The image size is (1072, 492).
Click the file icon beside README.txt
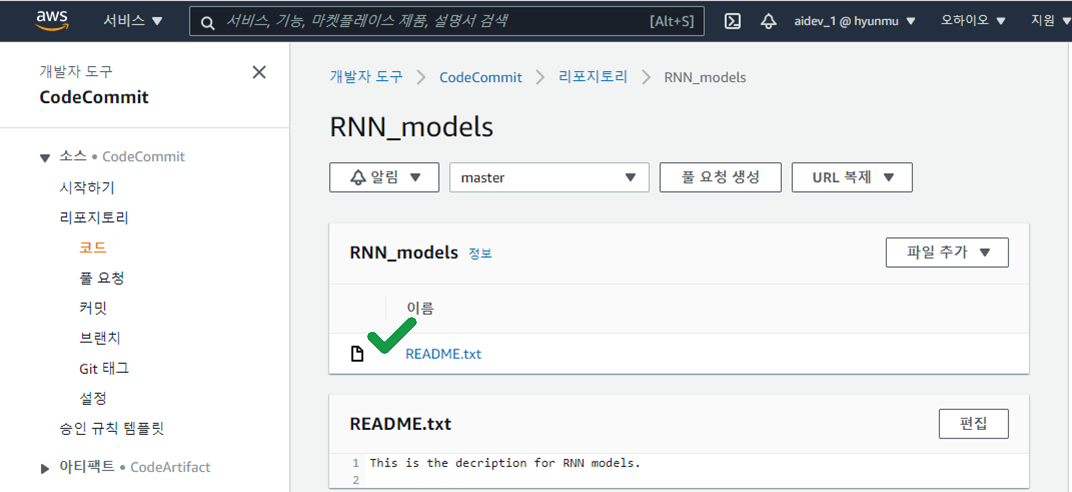click(357, 354)
